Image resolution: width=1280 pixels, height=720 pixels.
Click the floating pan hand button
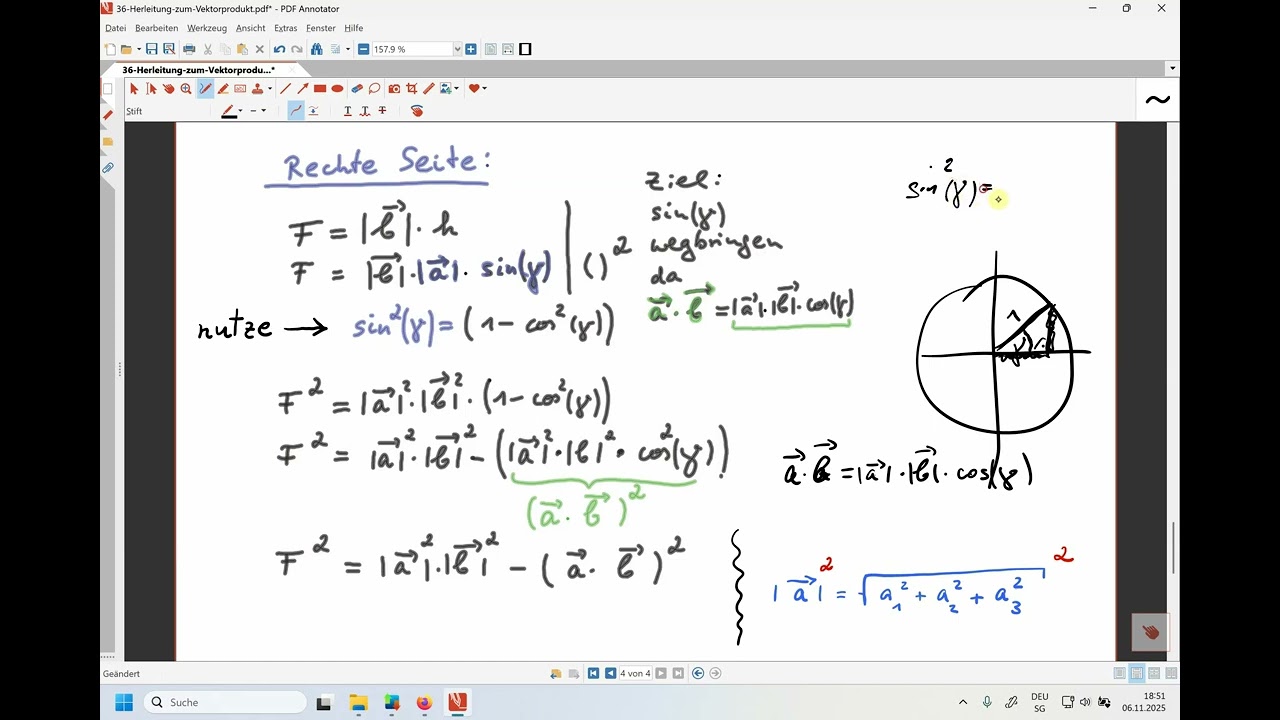coord(1150,632)
